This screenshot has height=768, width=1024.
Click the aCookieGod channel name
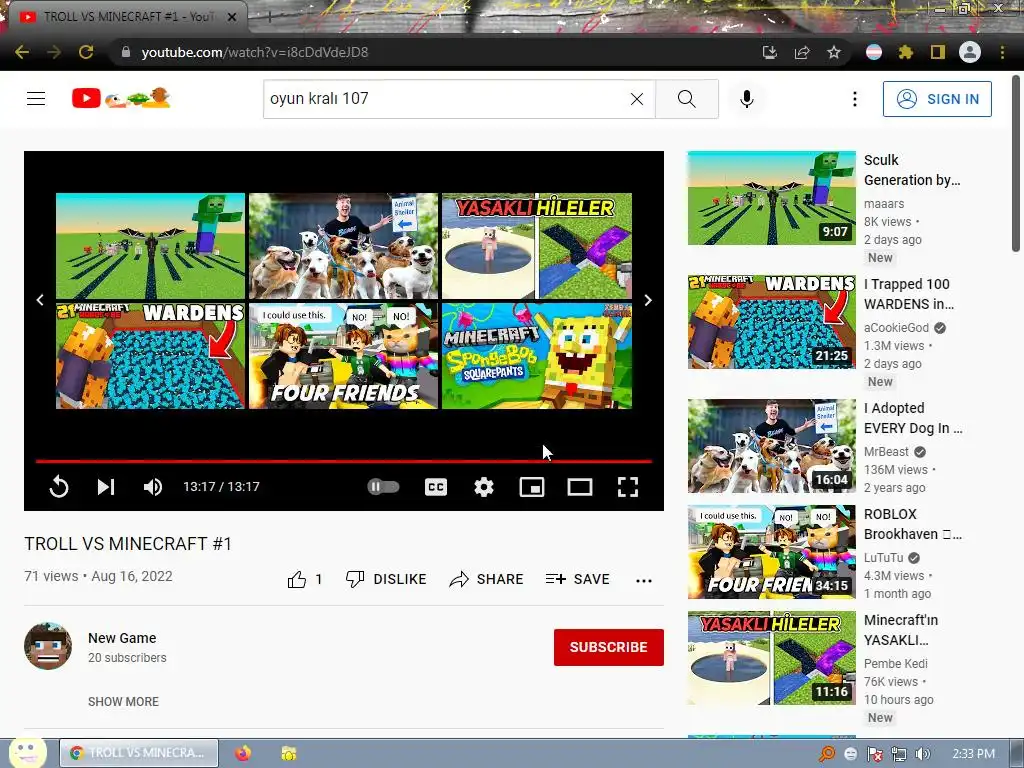(896, 327)
